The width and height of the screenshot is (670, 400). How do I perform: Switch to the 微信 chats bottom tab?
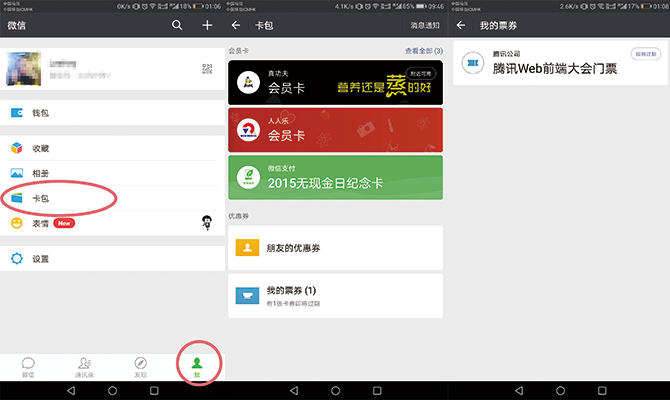[x=28, y=366]
